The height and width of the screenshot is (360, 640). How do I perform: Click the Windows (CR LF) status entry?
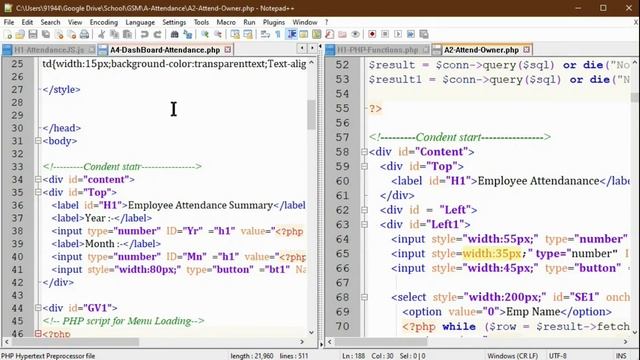[513, 356]
